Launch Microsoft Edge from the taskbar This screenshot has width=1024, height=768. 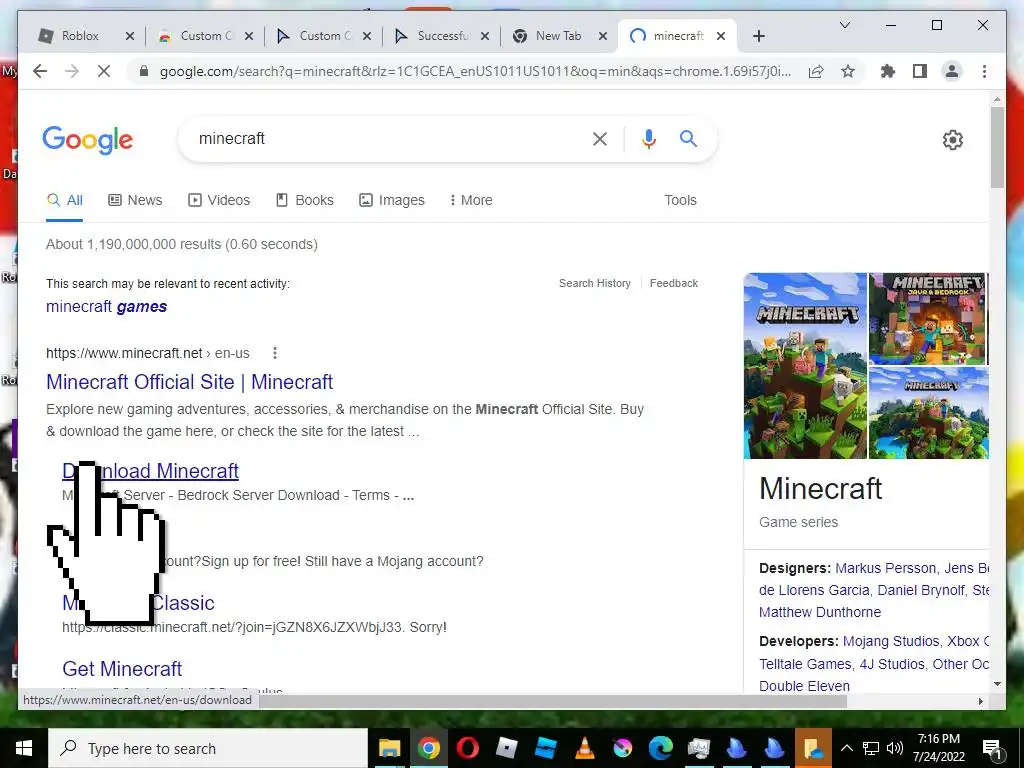[x=660, y=748]
